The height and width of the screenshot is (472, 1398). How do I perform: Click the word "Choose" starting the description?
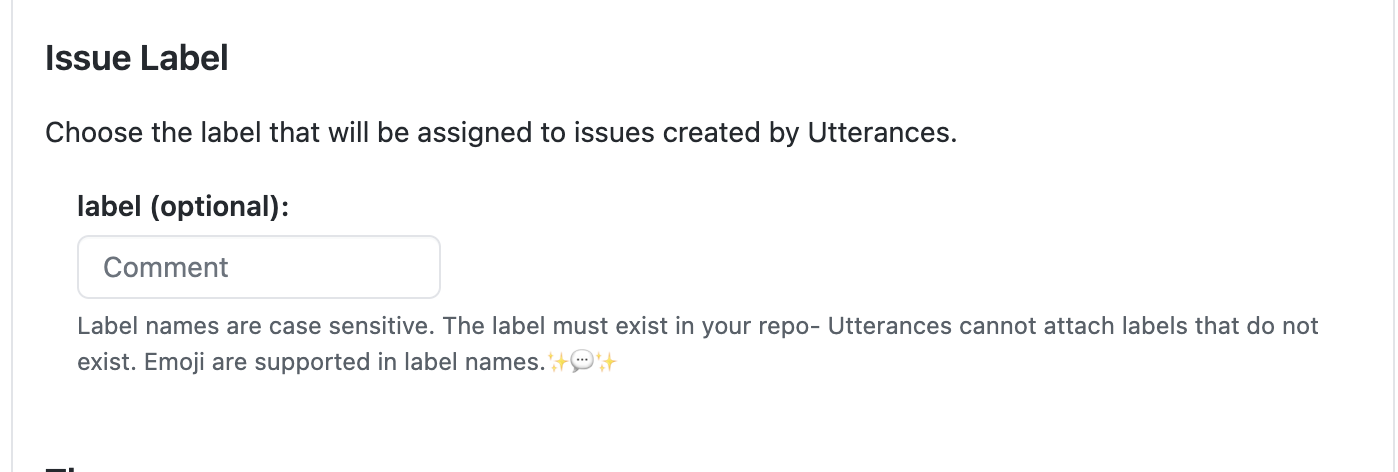click(x=94, y=133)
